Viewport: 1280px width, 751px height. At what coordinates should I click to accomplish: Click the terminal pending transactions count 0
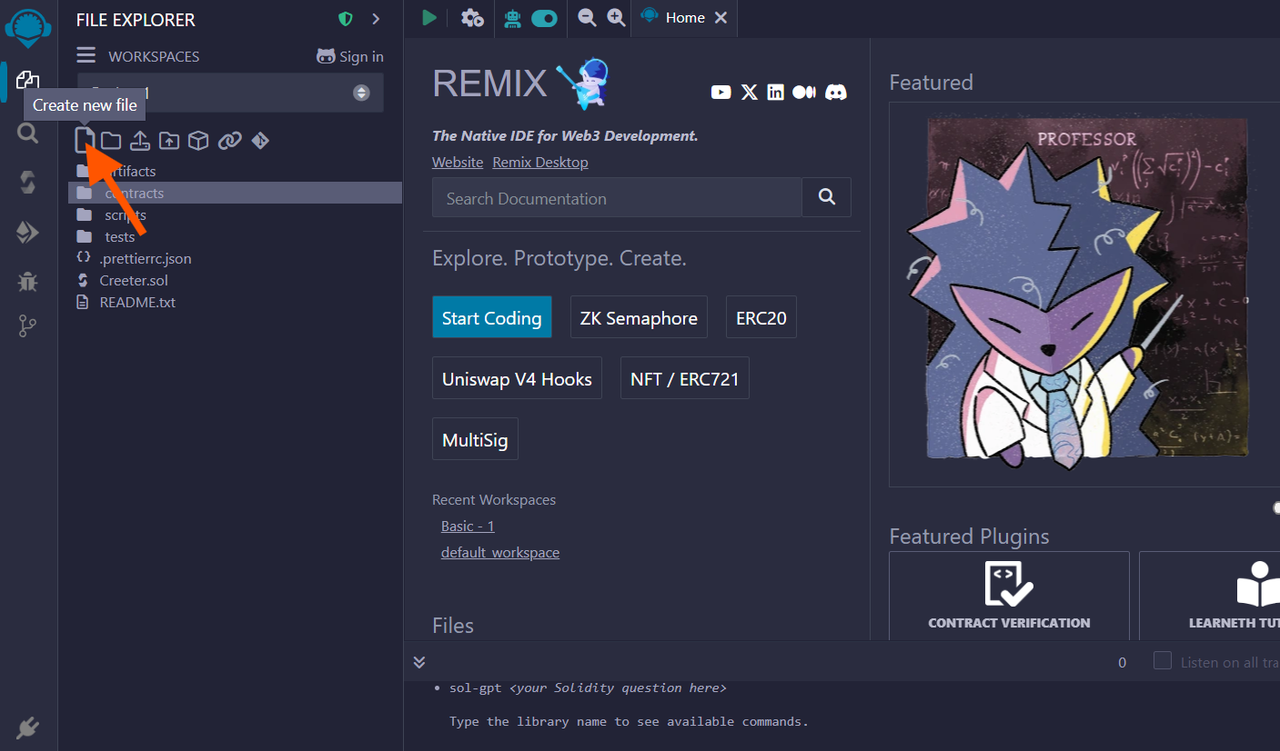click(1122, 662)
